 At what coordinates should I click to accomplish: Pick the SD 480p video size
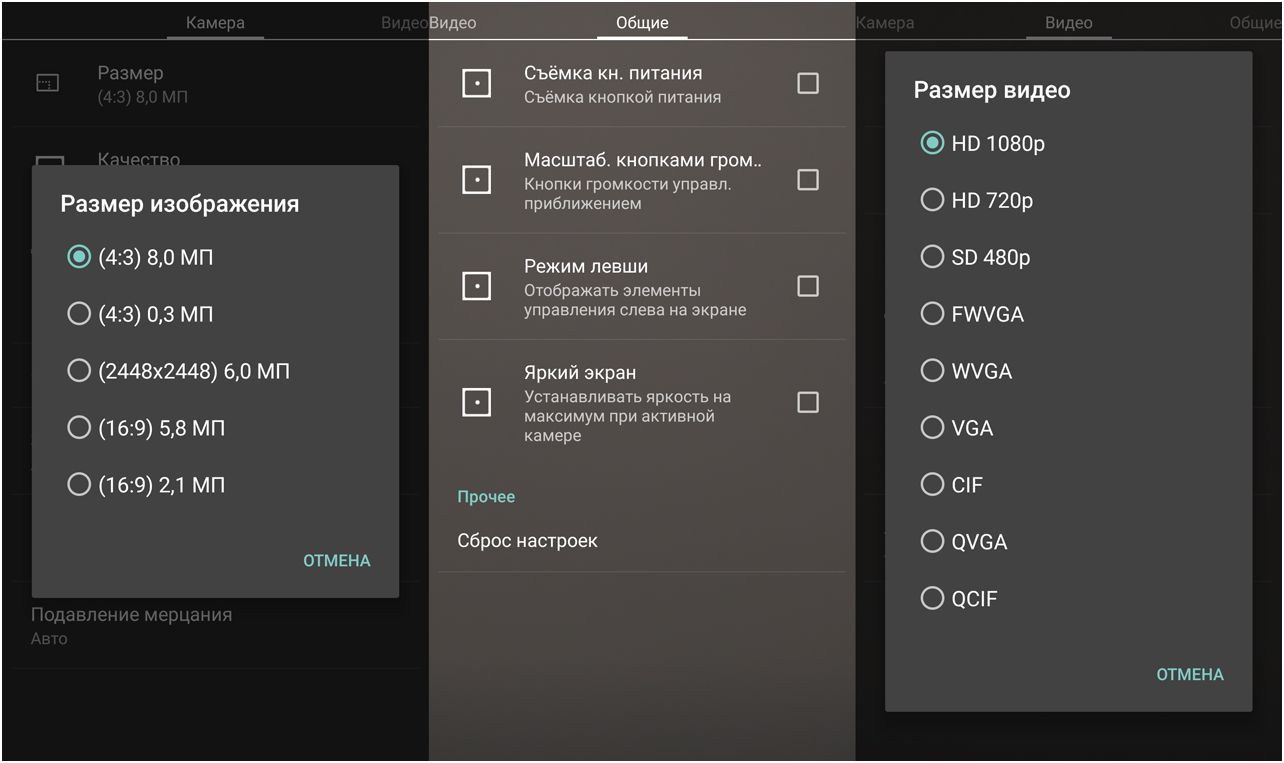(932, 258)
